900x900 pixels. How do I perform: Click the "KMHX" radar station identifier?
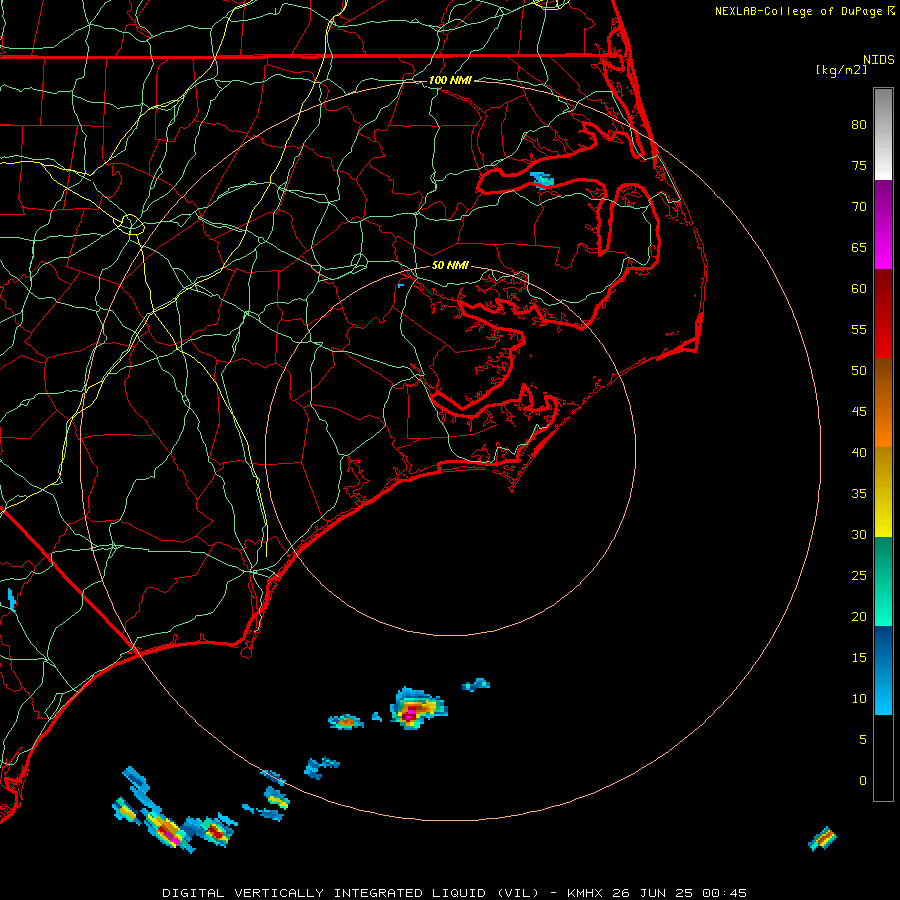585,893
